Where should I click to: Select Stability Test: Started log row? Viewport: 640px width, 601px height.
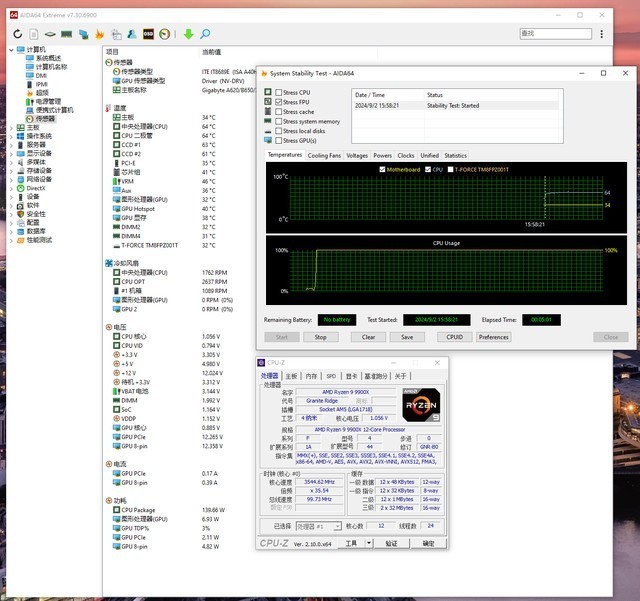[x=456, y=105]
